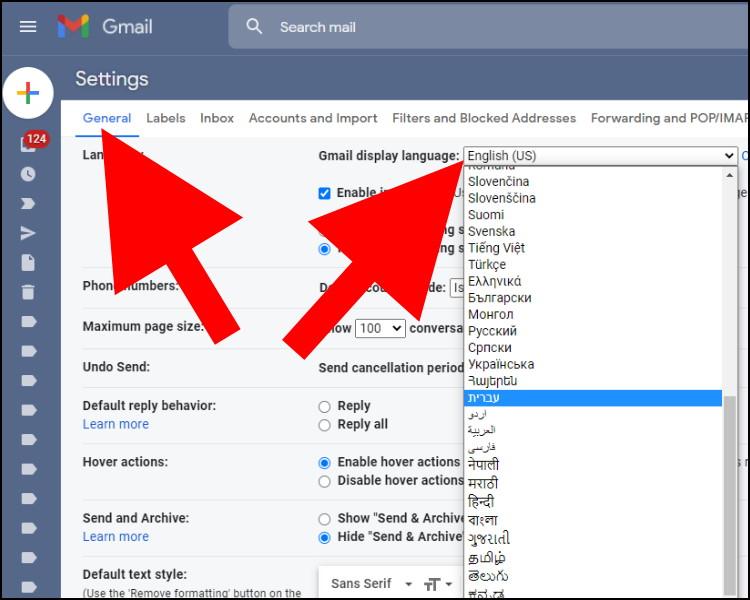Expand the text size dropdown arrow
The height and width of the screenshot is (600, 750).
coord(449,584)
